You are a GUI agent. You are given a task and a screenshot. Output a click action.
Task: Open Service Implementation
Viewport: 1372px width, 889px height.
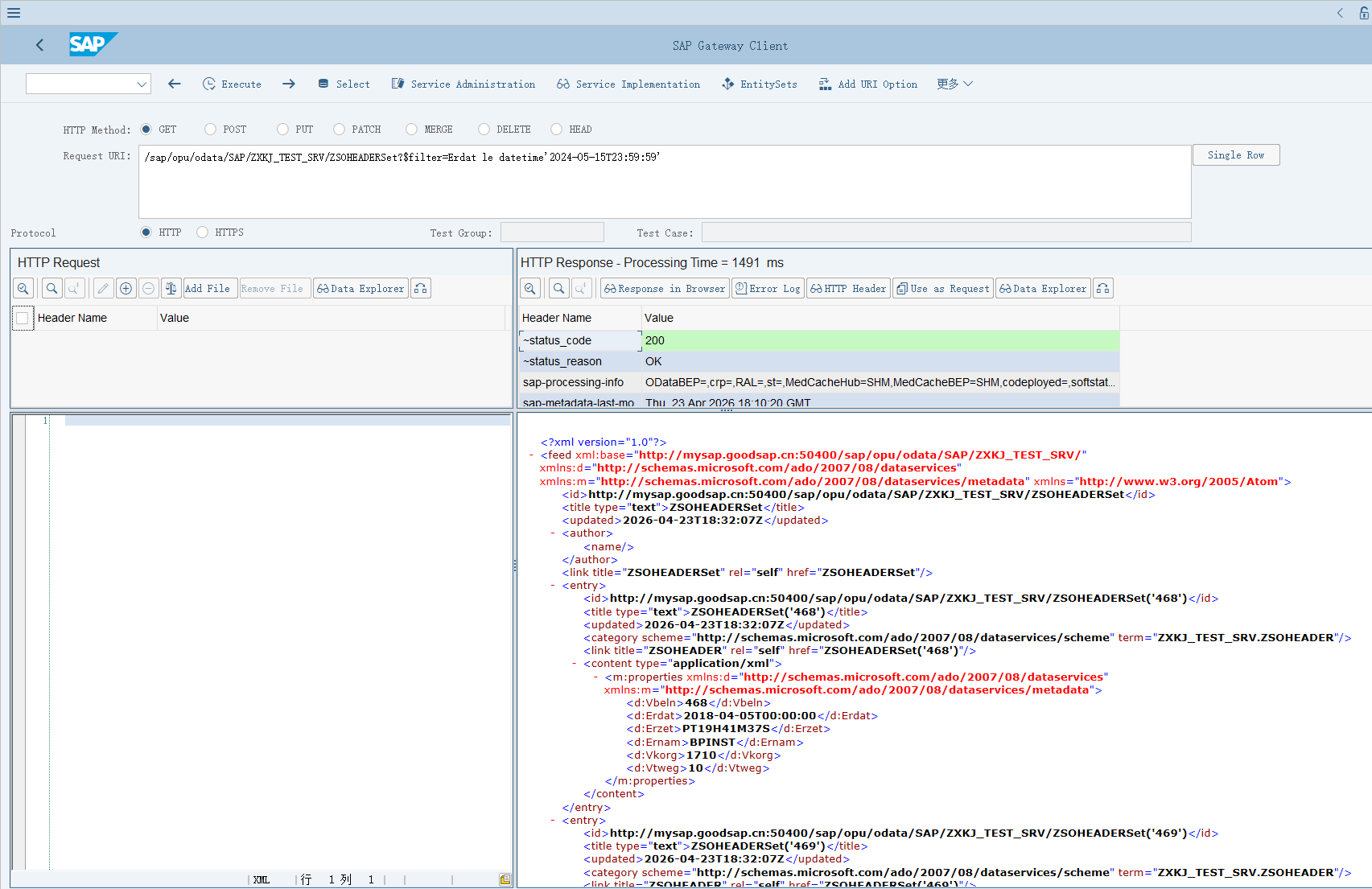click(628, 84)
